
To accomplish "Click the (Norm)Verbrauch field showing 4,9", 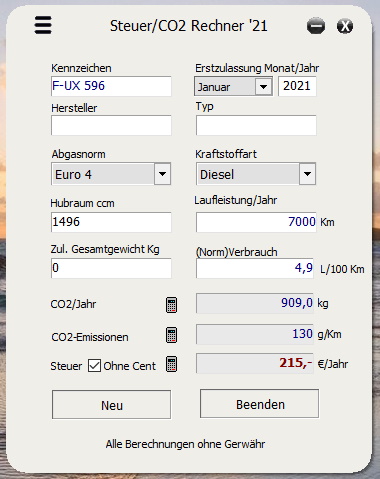I will coord(255,268).
